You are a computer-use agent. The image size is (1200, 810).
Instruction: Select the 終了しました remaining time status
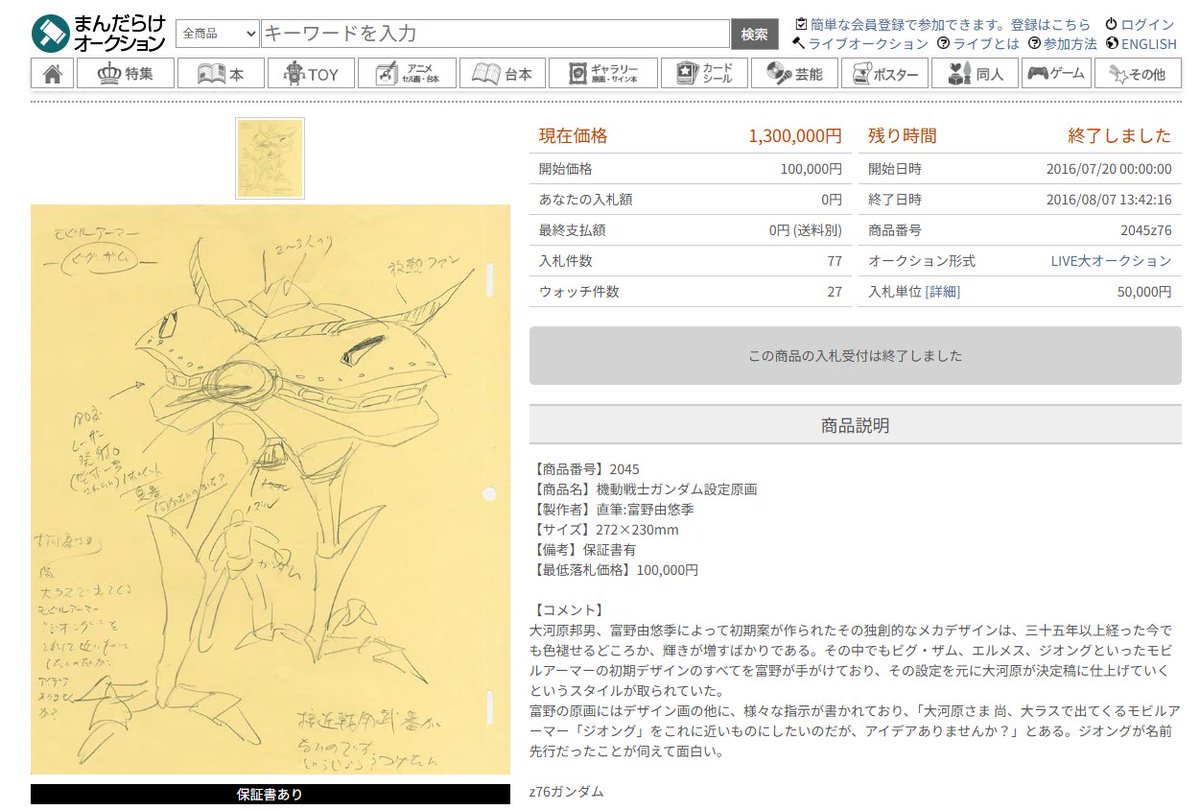[x=1119, y=136]
